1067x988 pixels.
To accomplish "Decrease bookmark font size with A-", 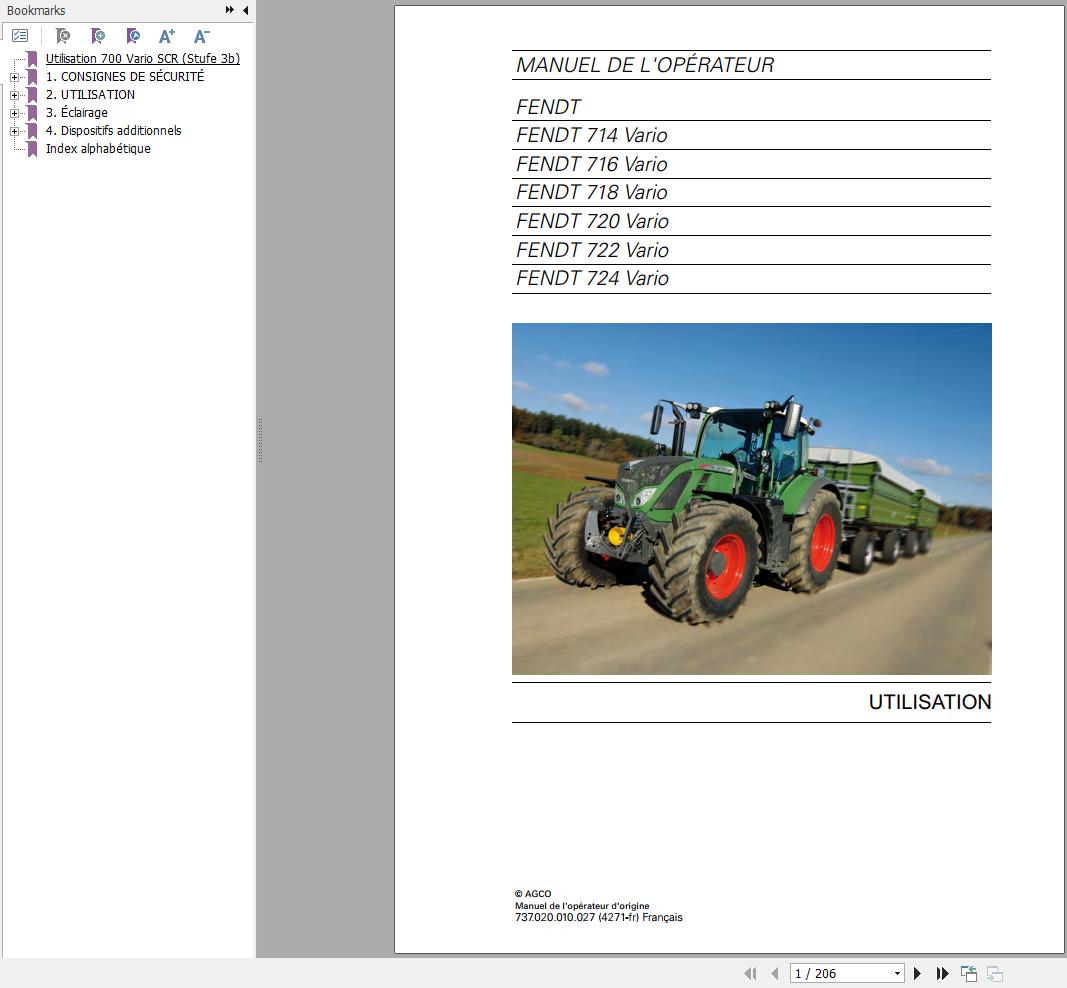I will [x=201, y=35].
